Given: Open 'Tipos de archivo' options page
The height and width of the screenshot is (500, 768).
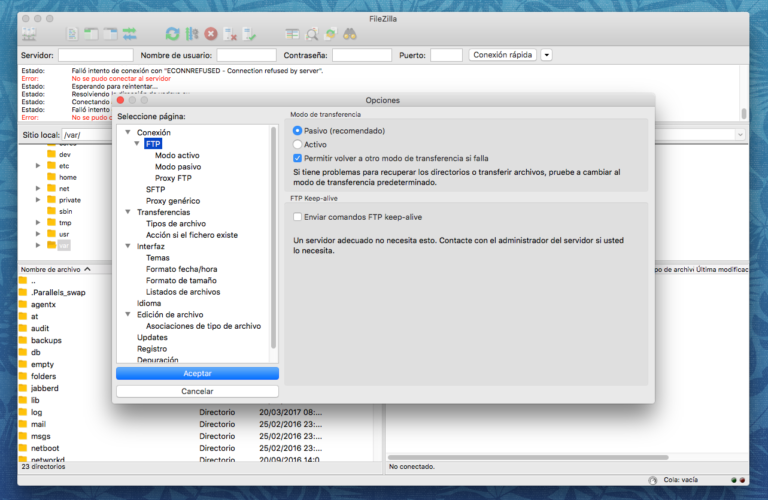Looking at the screenshot, I should click(x=176, y=223).
